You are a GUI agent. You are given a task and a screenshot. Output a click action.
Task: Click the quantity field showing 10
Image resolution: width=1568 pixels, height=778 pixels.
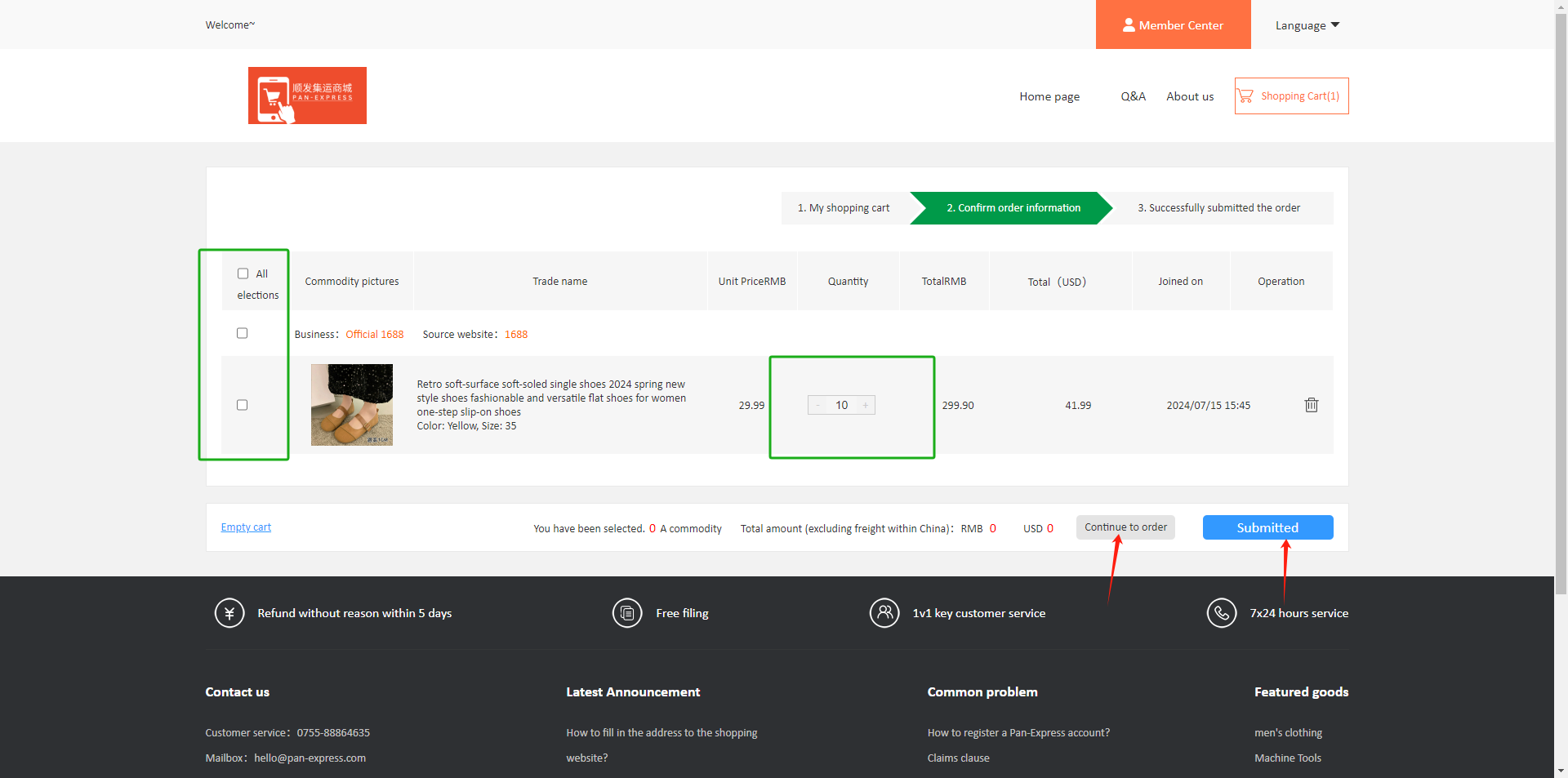pos(841,405)
